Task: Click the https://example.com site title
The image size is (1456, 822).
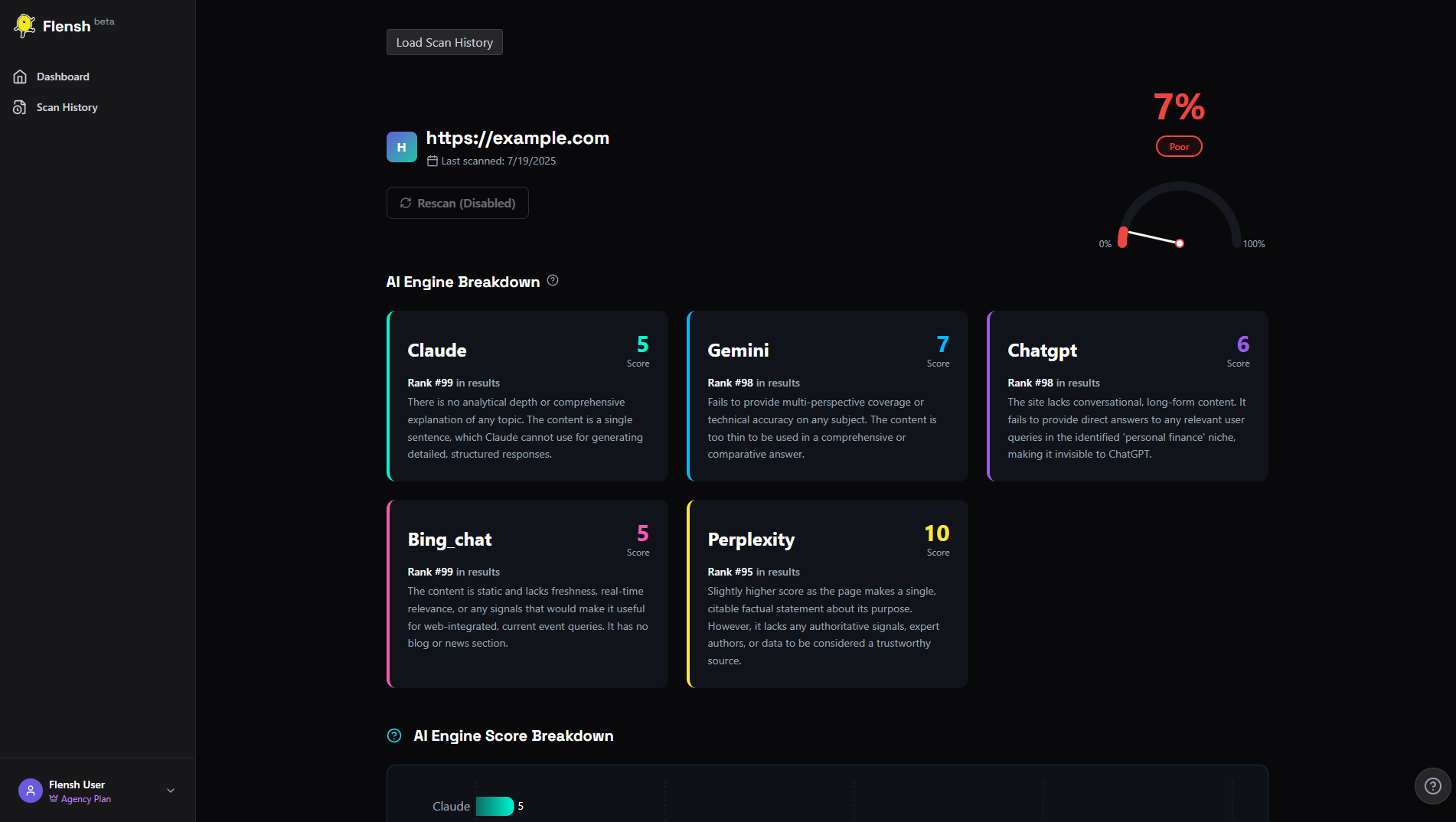Action: tap(517, 138)
